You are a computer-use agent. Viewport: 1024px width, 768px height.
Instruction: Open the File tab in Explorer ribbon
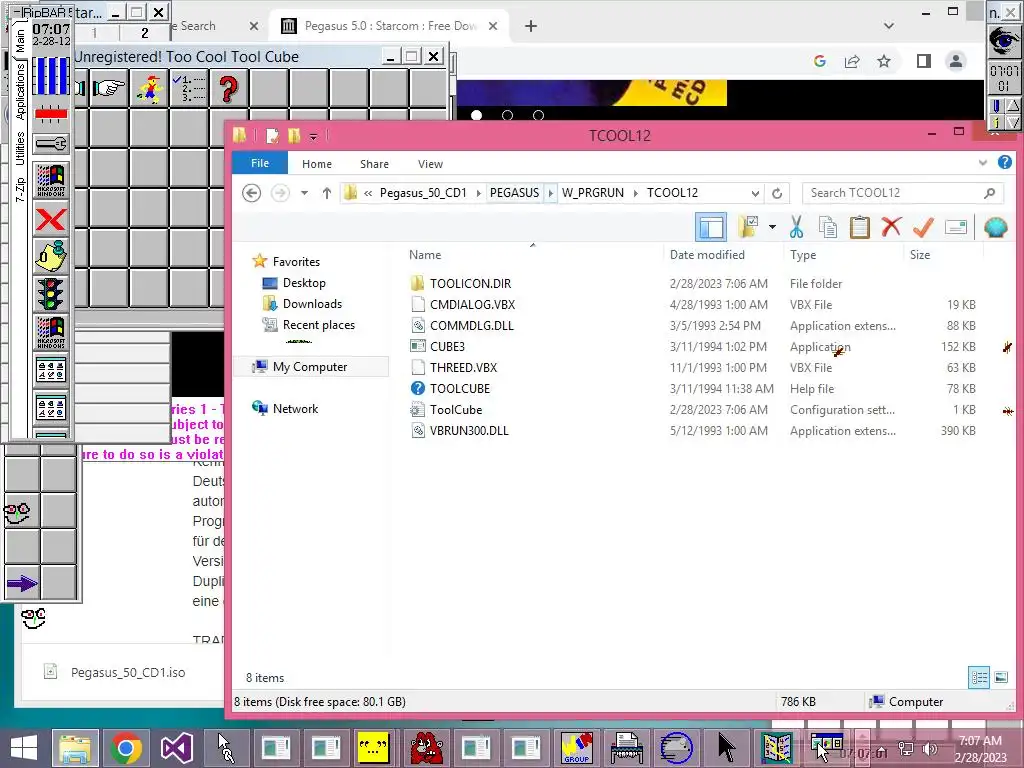(x=260, y=163)
